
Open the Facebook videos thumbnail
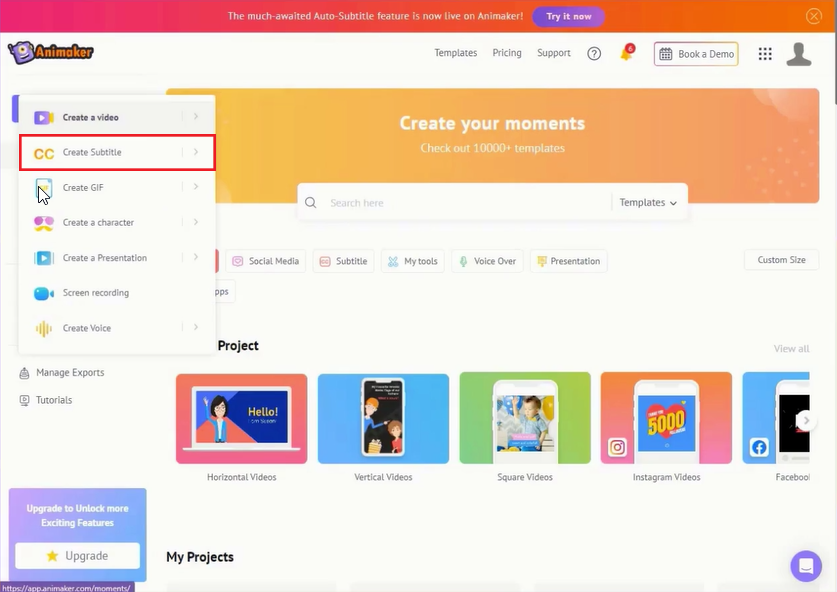point(776,418)
